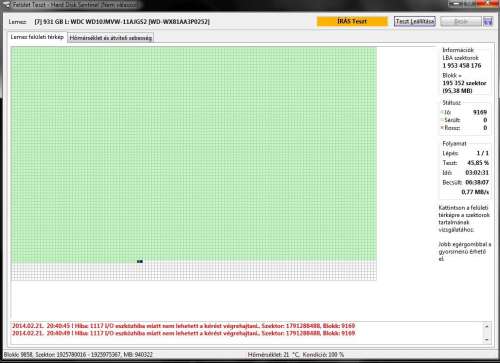Viewport: 500px width, 363px height.
Task: Click the error log's scroll down arrow
Action: click(x=487, y=340)
